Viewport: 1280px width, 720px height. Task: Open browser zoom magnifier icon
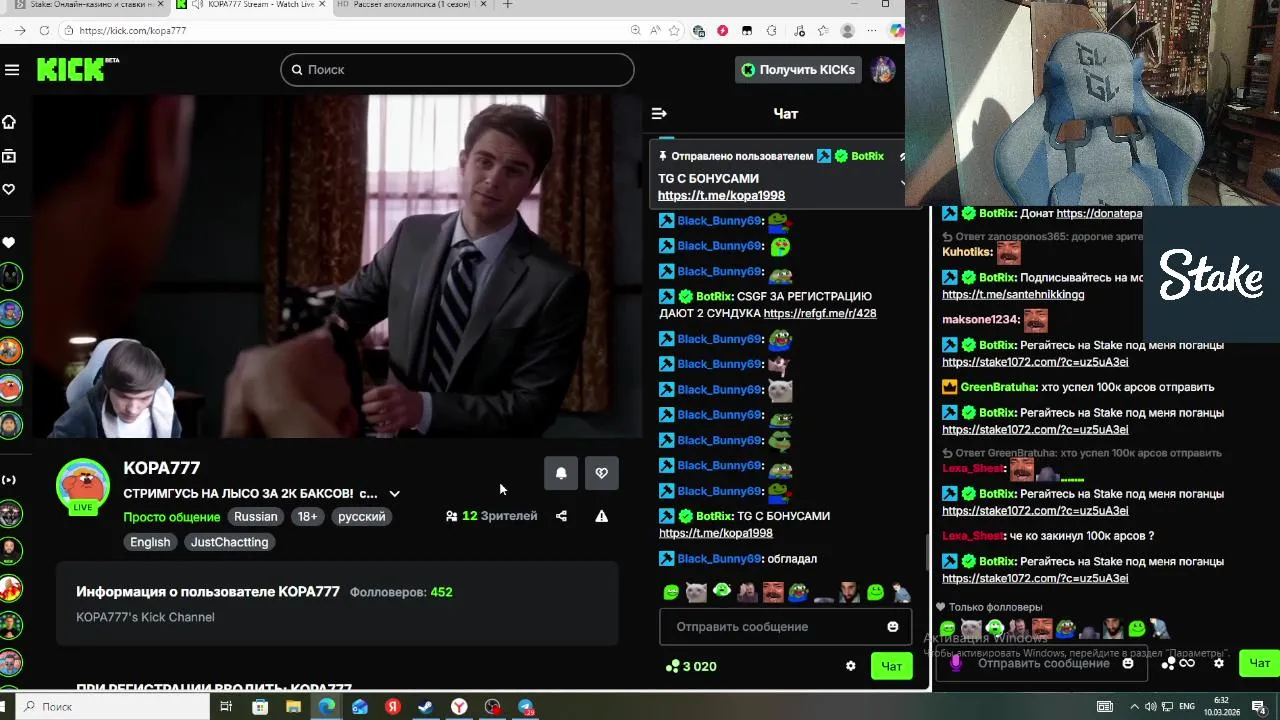pos(636,30)
